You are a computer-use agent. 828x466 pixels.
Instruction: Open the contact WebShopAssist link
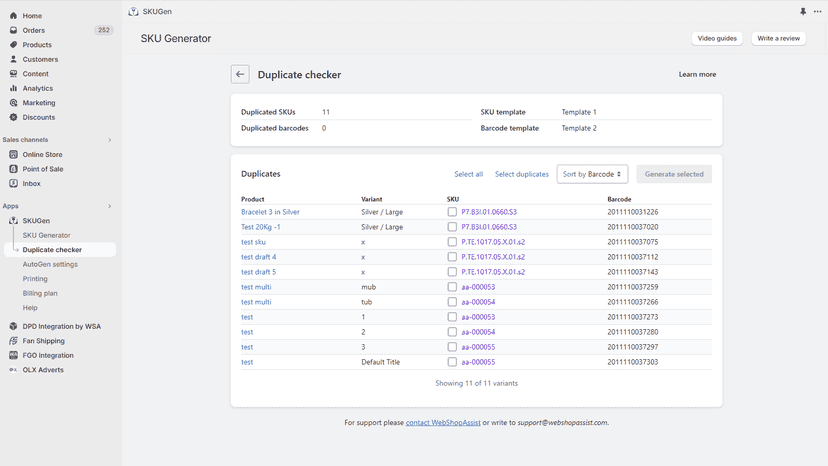(x=443, y=423)
